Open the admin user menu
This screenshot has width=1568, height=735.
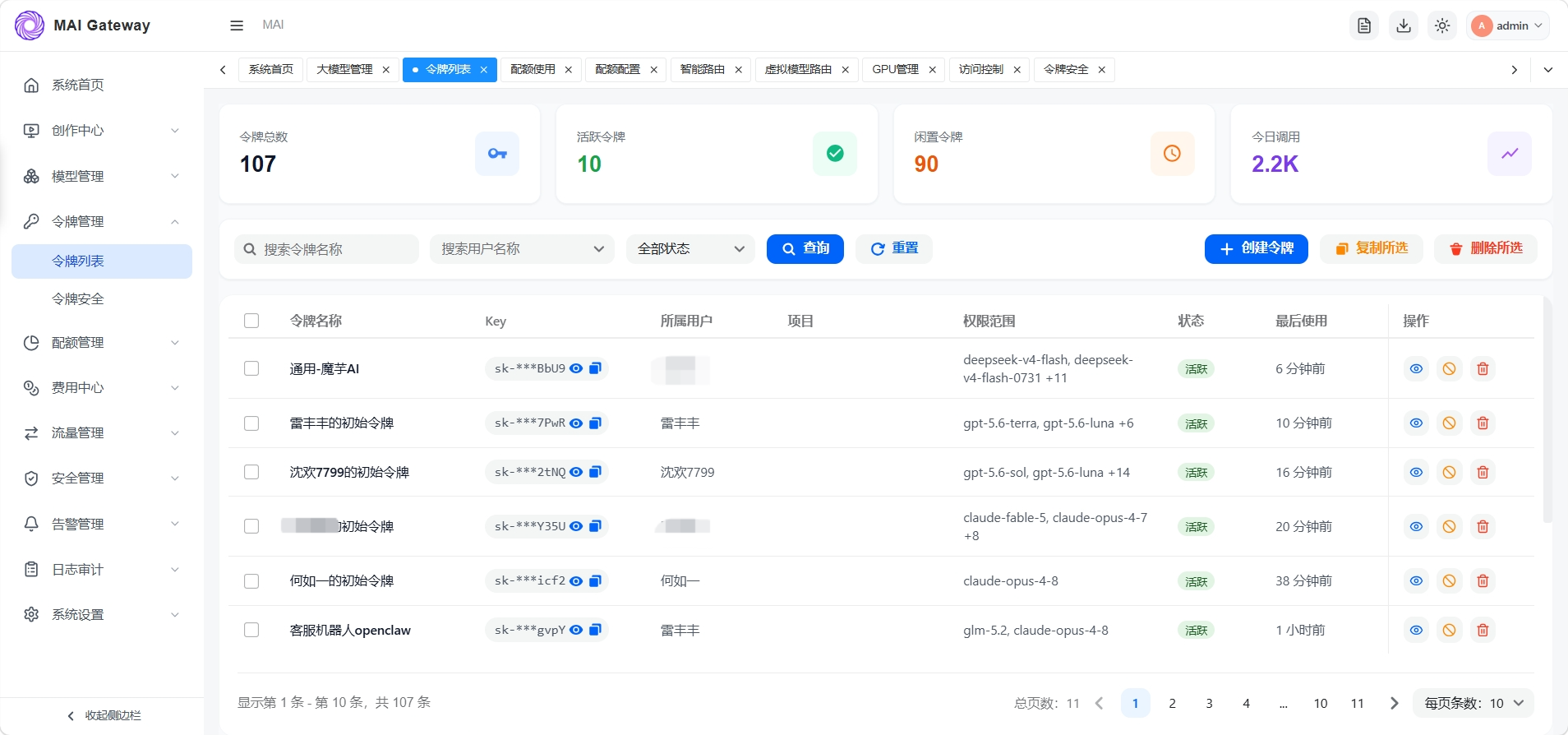pyautogui.click(x=1508, y=25)
